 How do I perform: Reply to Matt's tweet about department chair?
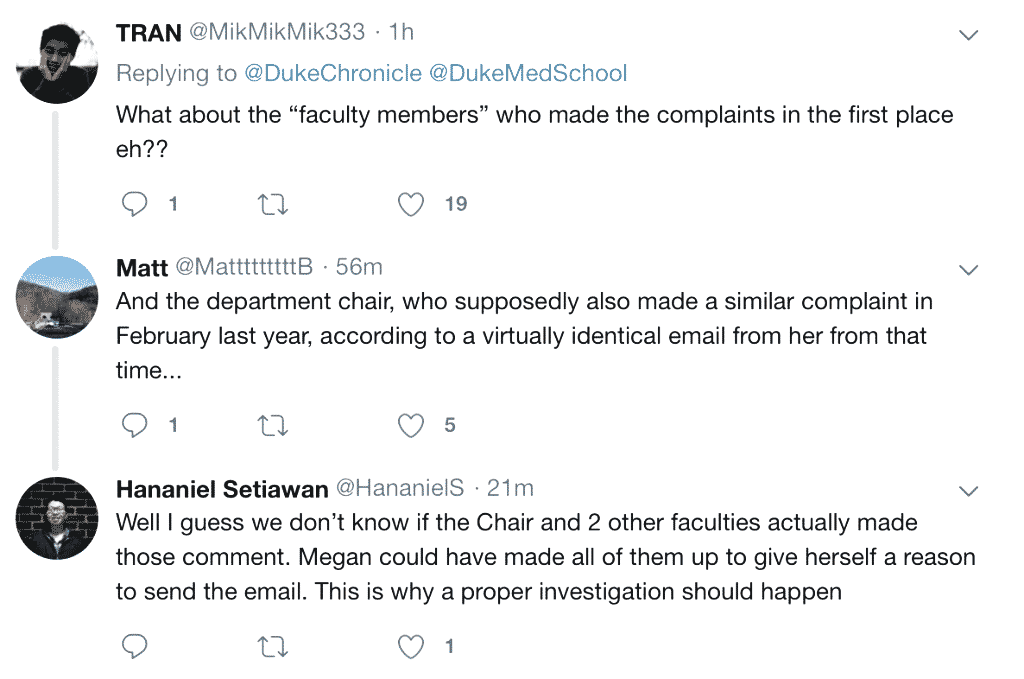pos(135,426)
